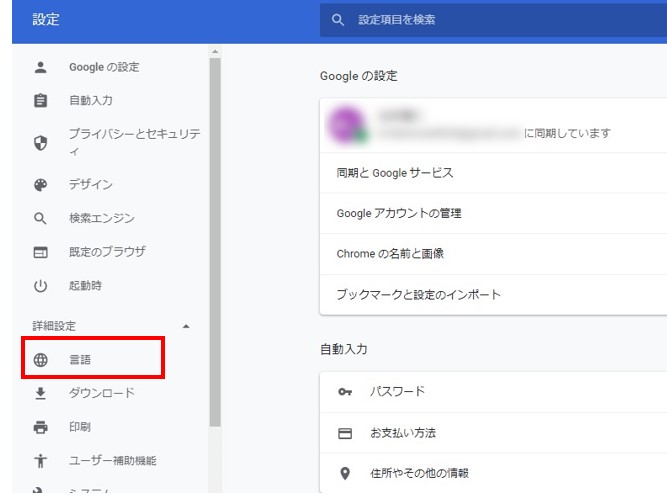Image resolution: width=667 pixels, height=497 pixels.
Task: Click the location pin icon beside 住所
Action: coord(345,473)
